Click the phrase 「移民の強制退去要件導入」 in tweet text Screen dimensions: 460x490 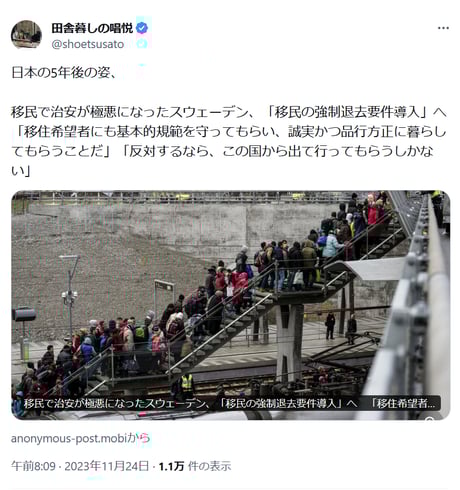pos(347,112)
